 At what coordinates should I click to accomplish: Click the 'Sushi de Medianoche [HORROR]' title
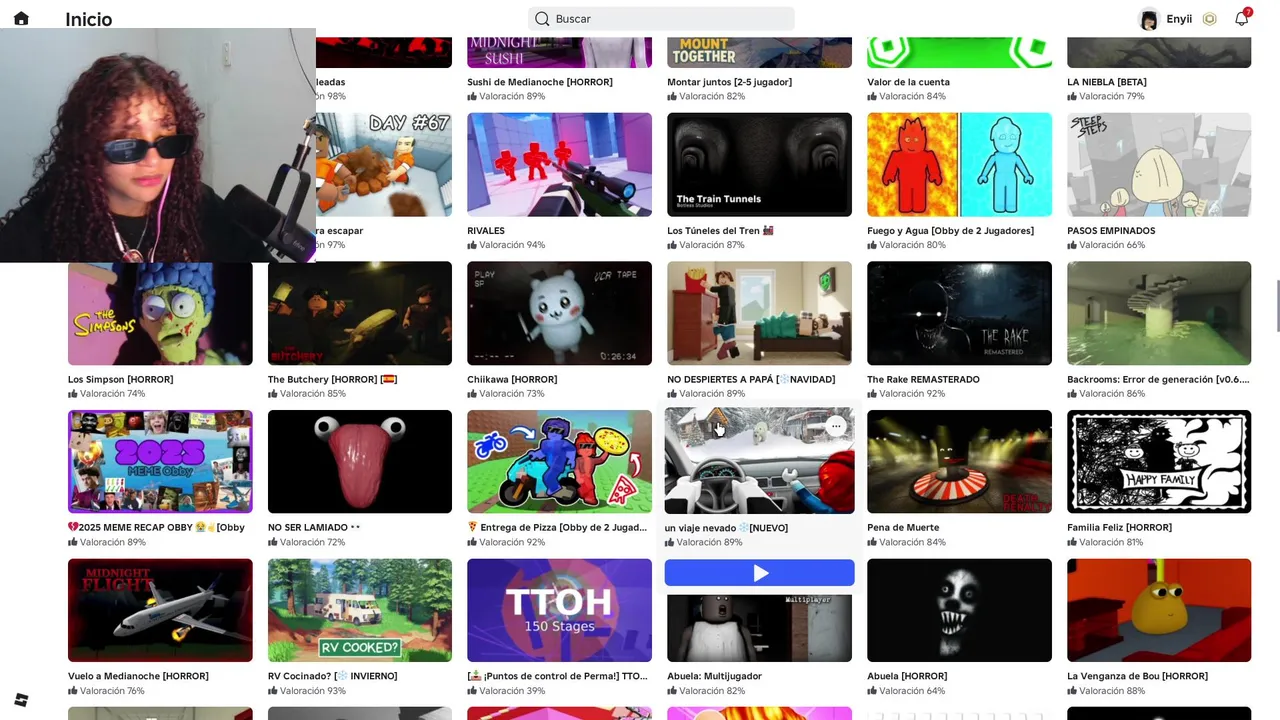(x=540, y=82)
